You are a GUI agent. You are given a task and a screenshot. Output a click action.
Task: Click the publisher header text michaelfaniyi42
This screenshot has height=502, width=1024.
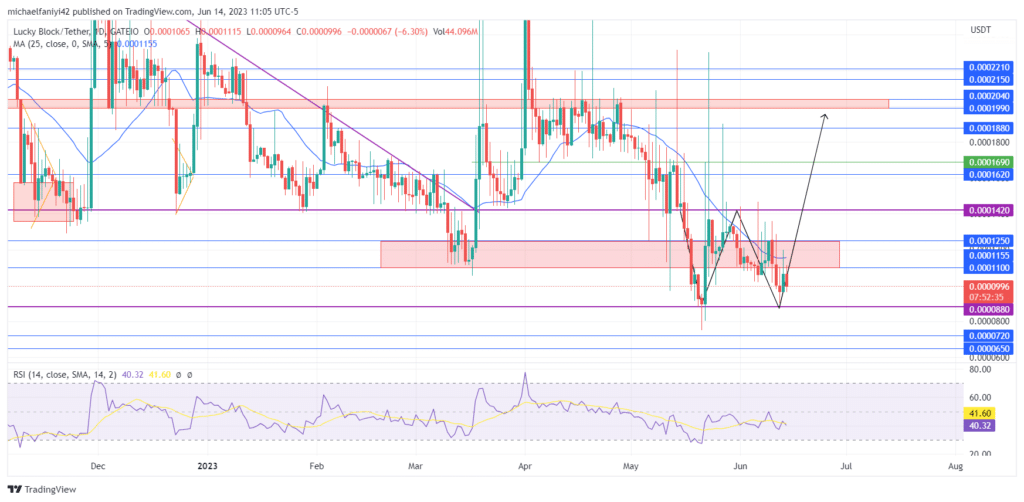pyautogui.click(x=37, y=10)
